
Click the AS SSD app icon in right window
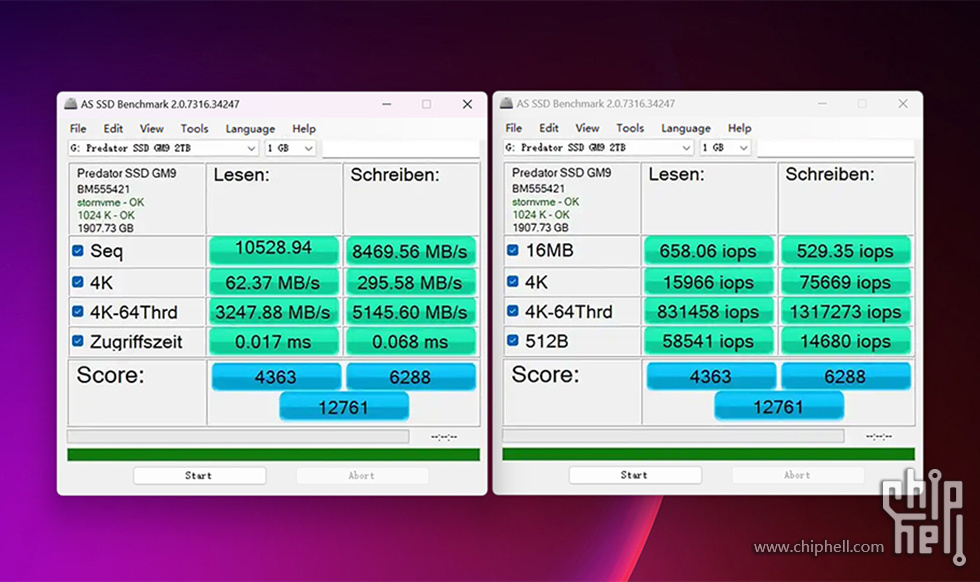click(506, 104)
